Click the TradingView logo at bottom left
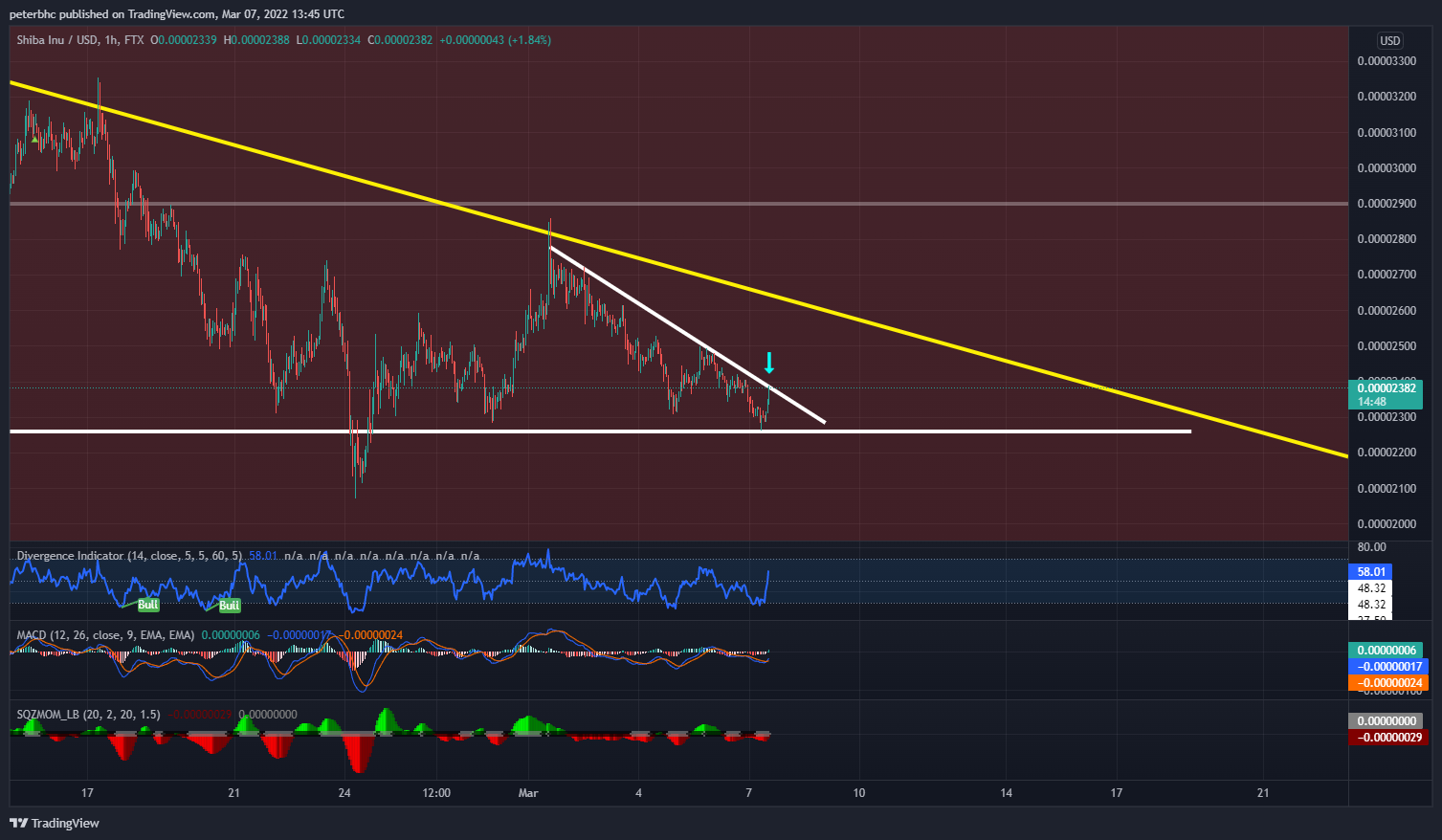The height and width of the screenshot is (840, 1442). click(55, 823)
